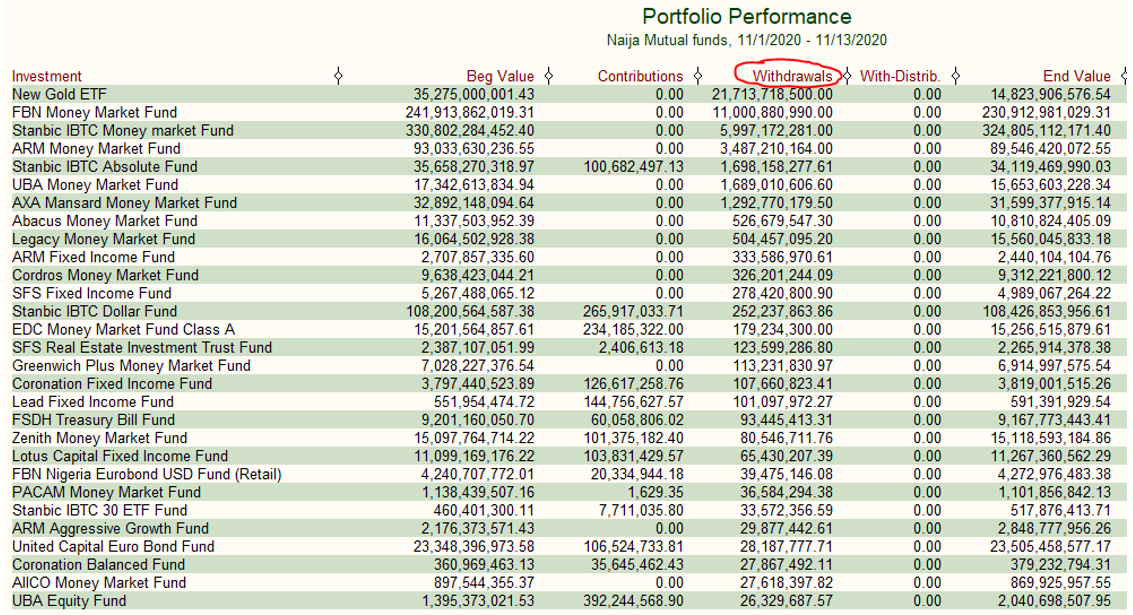This screenshot has height=615, width=1133.
Task: Select the UBA Equity Fund row
Action: (569, 600)
